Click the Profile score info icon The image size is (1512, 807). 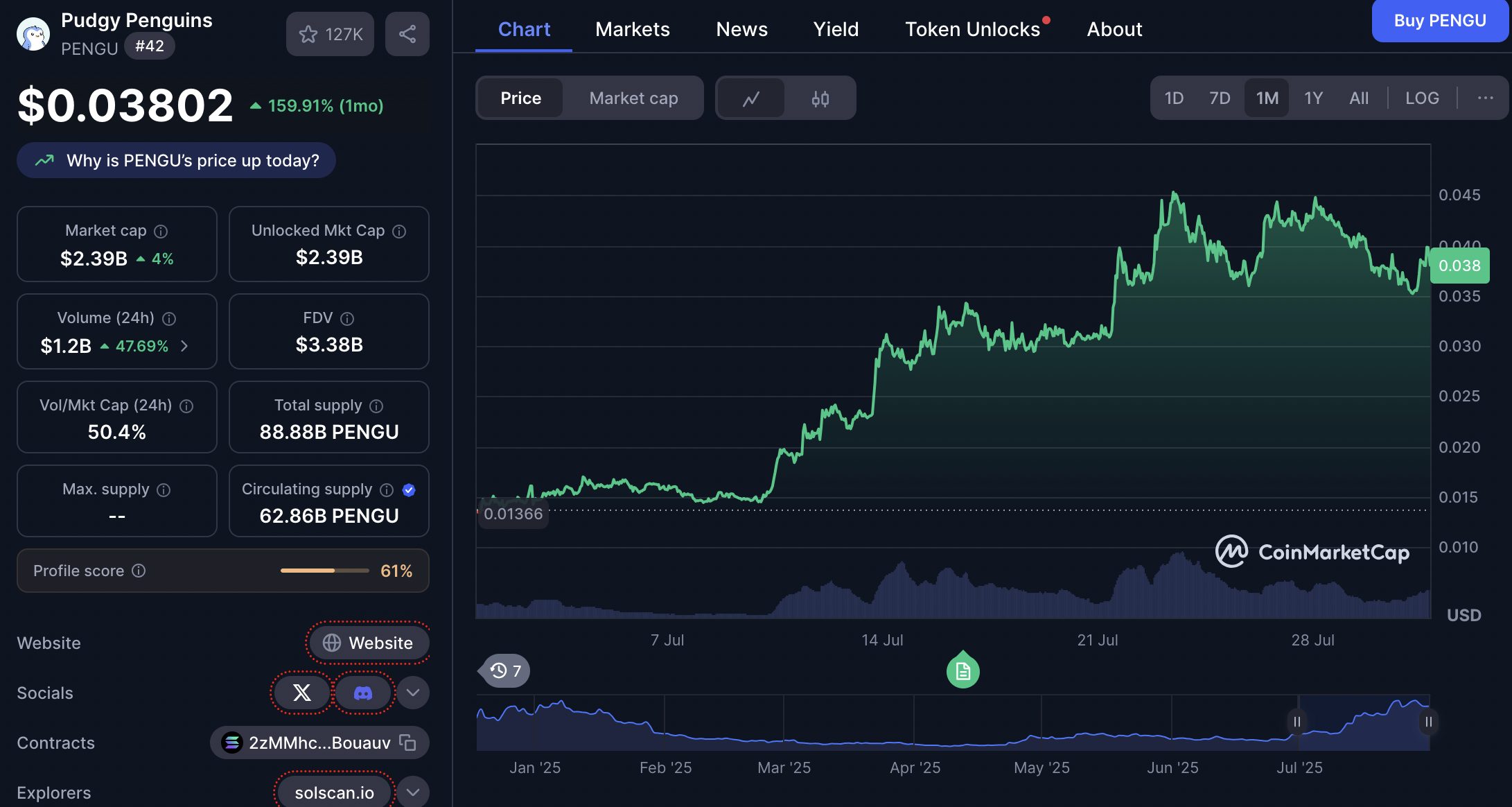[x=139, y=570]
